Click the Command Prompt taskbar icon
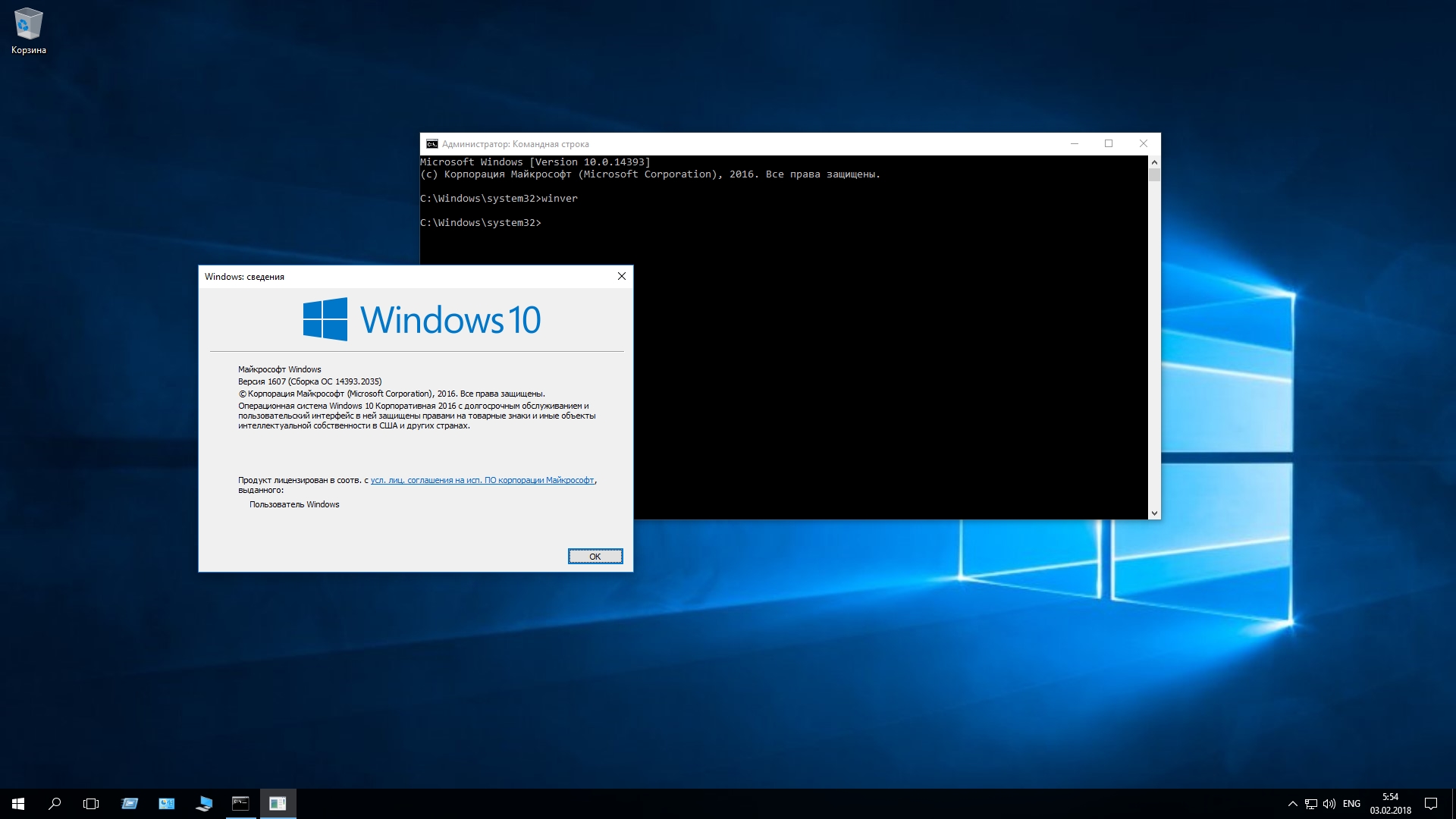 (x=240, y=804)
